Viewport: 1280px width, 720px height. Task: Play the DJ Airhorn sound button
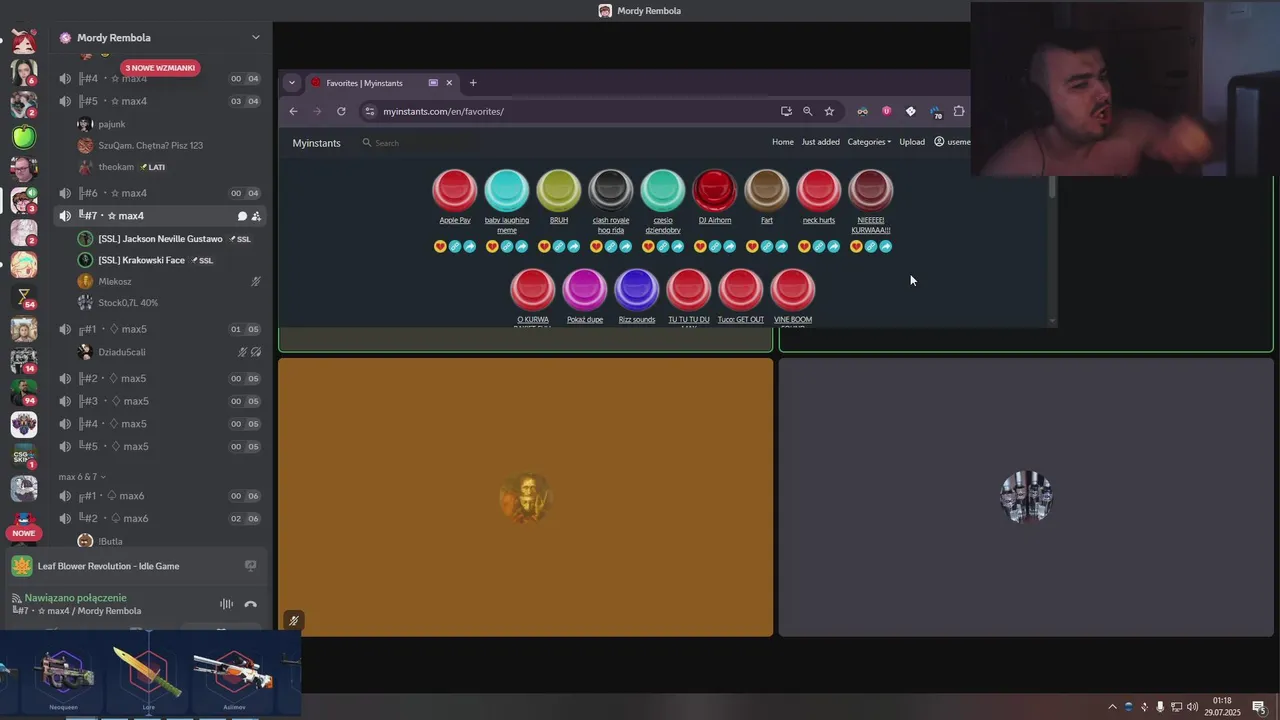(715, 190)
